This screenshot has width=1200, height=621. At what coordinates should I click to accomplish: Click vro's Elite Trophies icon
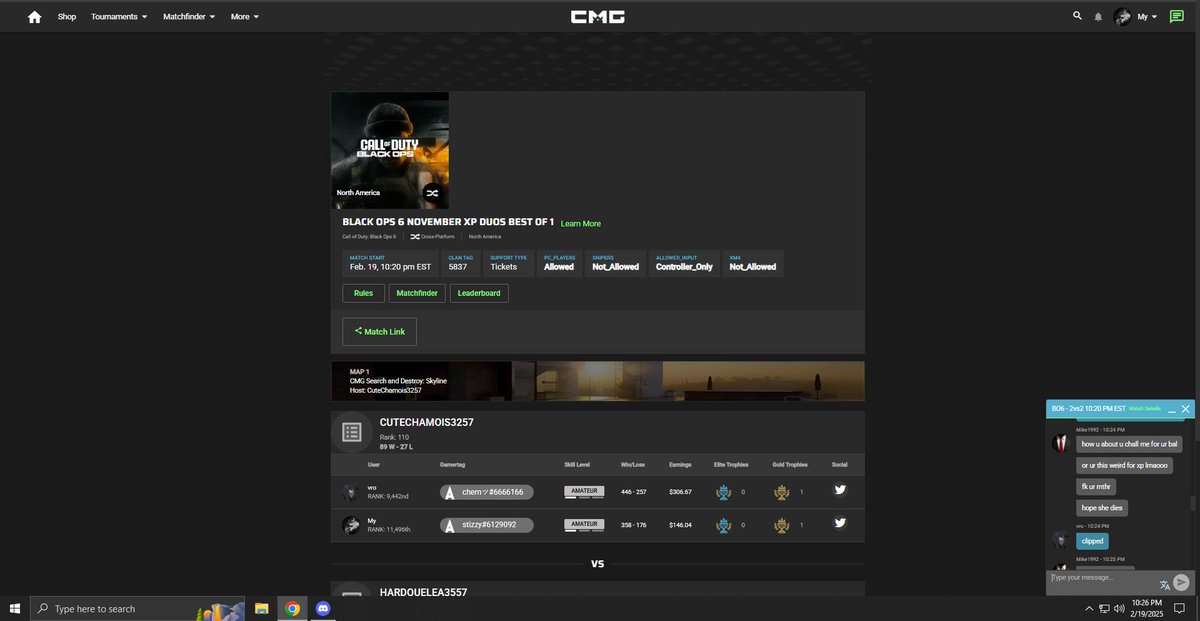(x=724, y=491)
